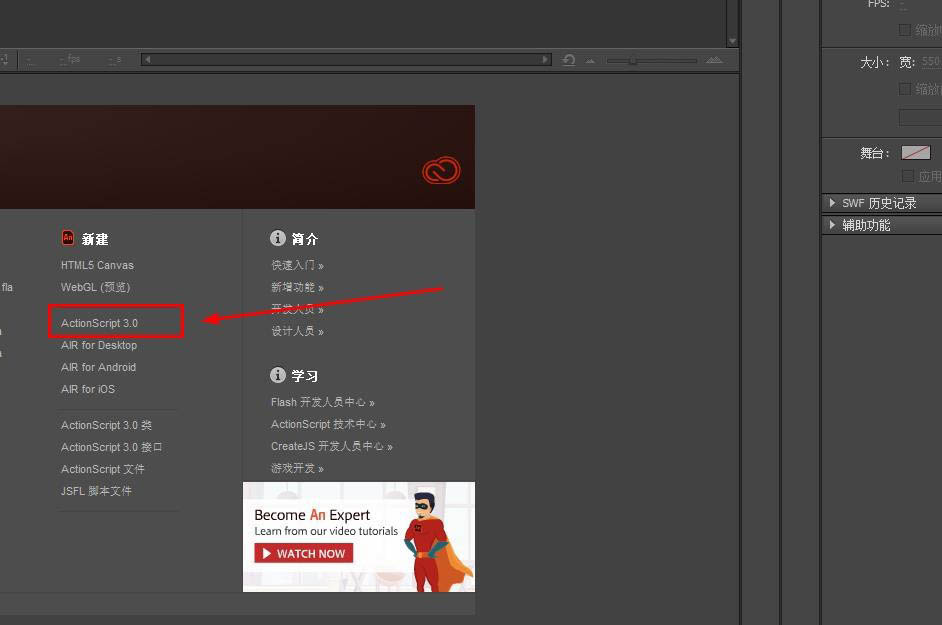Click the 宽 width value 550
Screen dimensions: 942x625
[x=931, y=61]
